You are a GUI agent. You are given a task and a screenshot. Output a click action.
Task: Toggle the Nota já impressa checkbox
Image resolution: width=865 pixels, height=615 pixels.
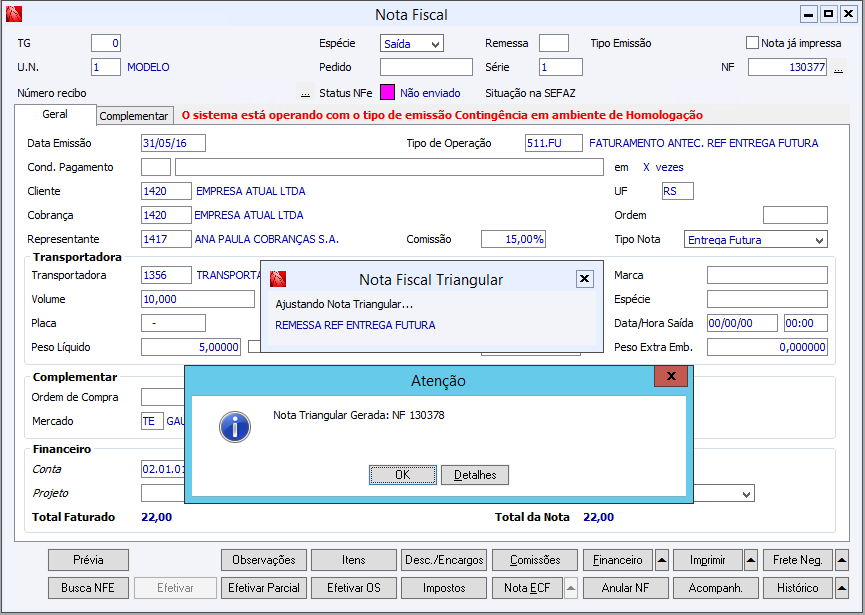tap(752, 43)
